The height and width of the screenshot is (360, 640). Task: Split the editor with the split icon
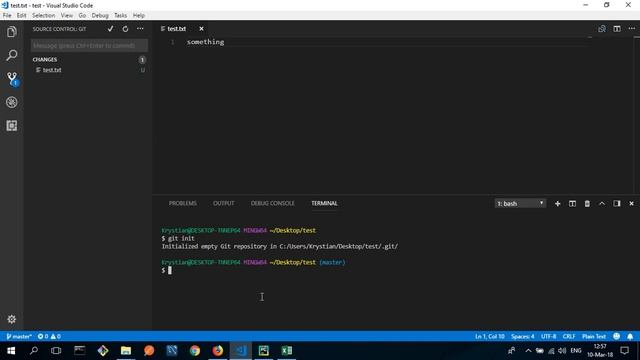617,29
